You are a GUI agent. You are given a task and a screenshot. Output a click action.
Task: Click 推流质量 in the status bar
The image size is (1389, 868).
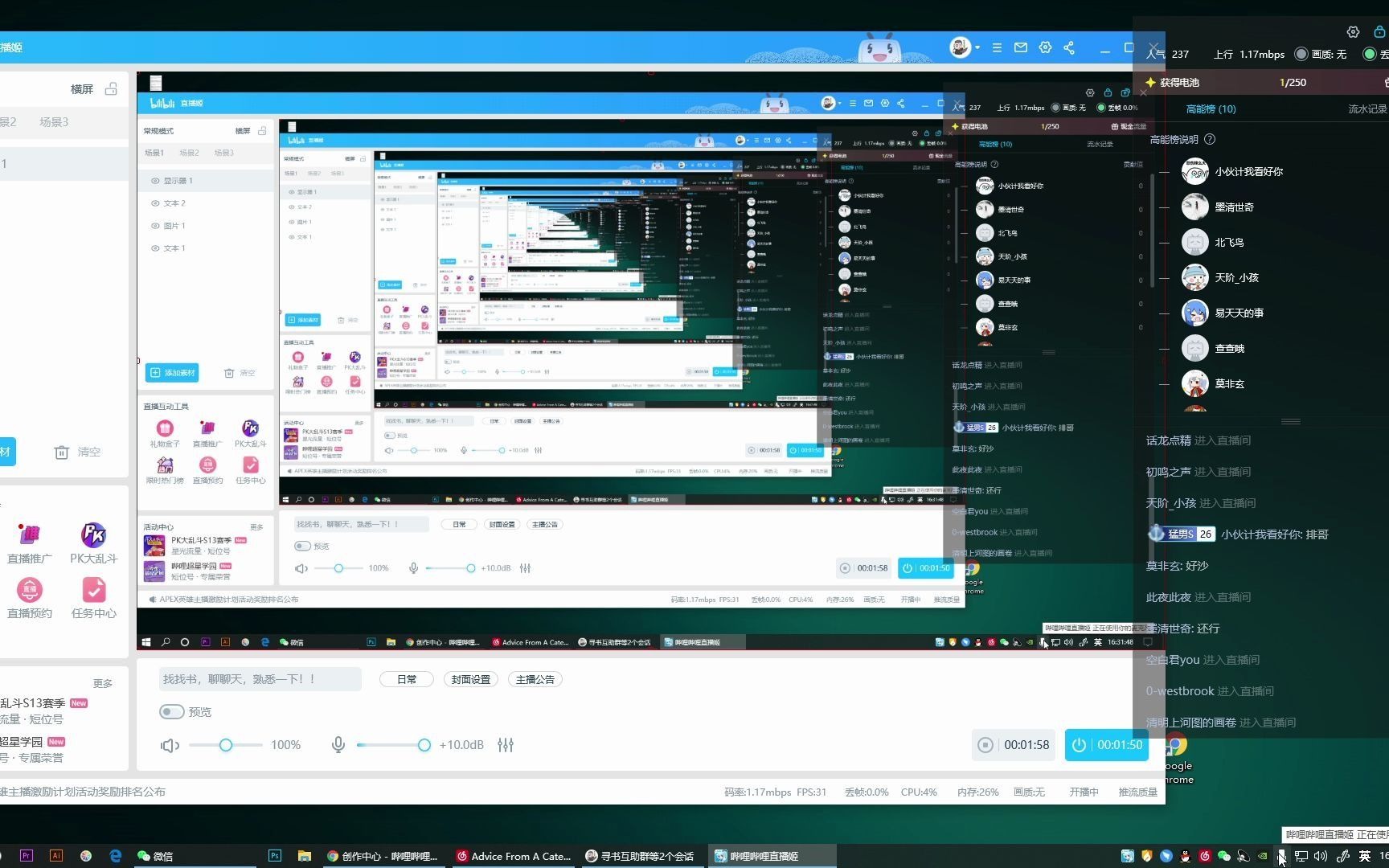tap(1137, 792)
